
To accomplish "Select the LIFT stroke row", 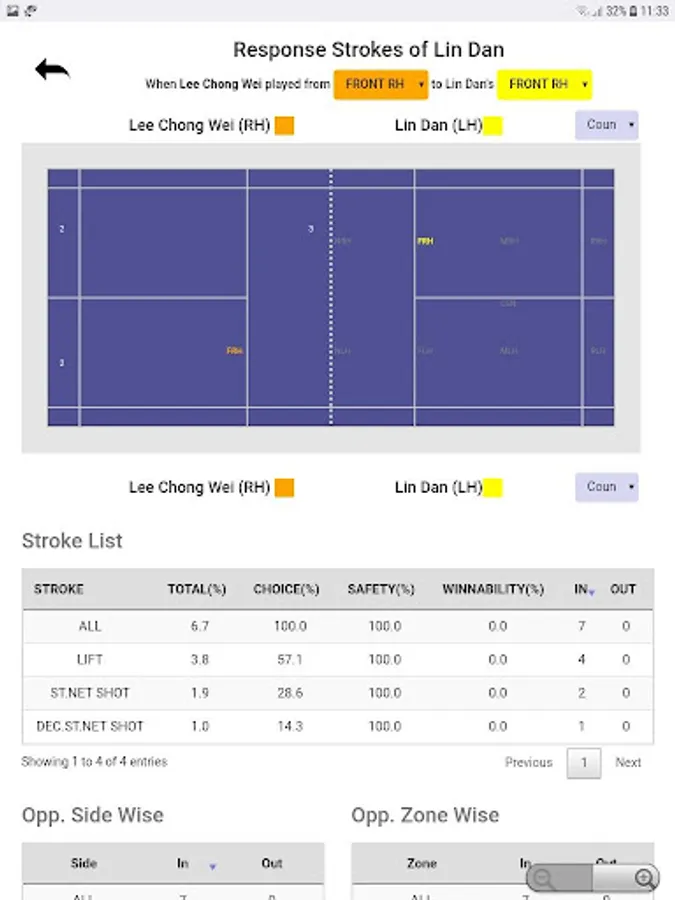I will [x=90, y=660].
